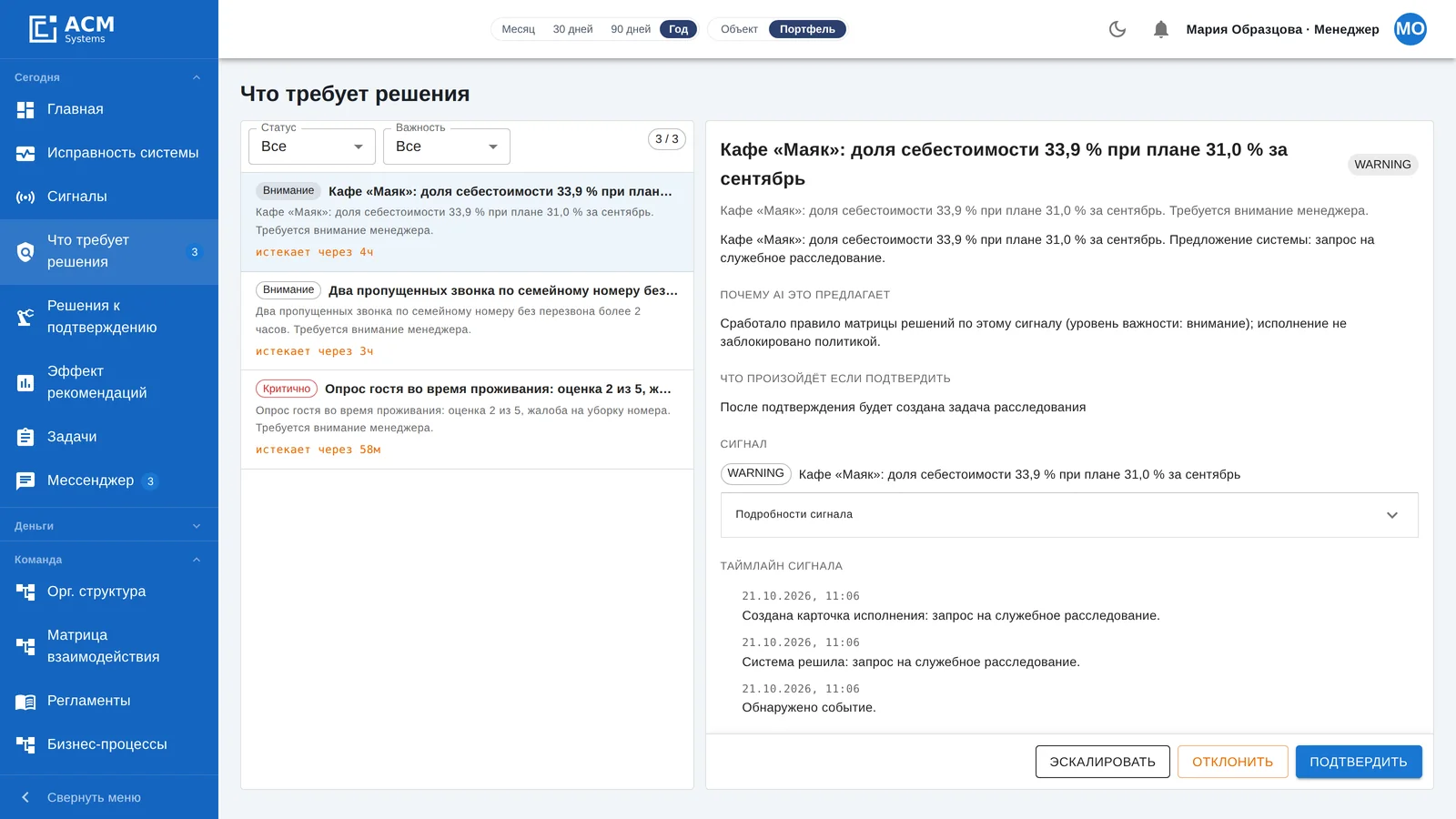The width and height of the screenshot is (1456, 819).
Task: Select the Месяц period toggle
Action: (518, 29)
